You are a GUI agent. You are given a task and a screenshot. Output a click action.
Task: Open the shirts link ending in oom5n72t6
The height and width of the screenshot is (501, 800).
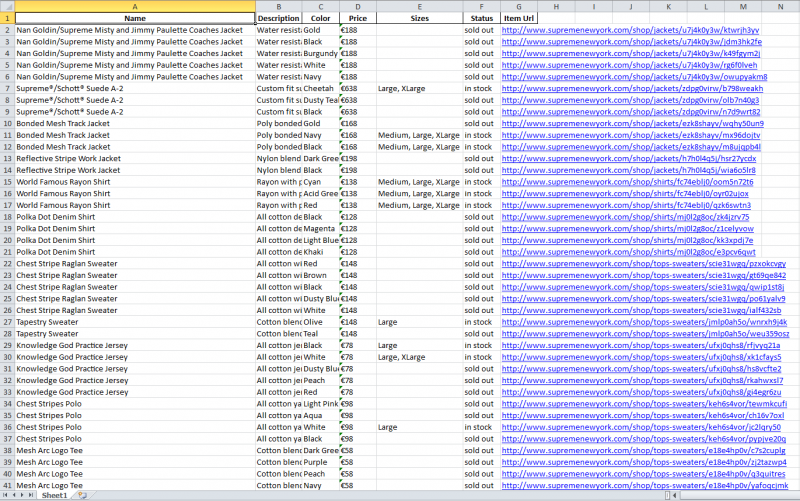[x=627, y=182]
